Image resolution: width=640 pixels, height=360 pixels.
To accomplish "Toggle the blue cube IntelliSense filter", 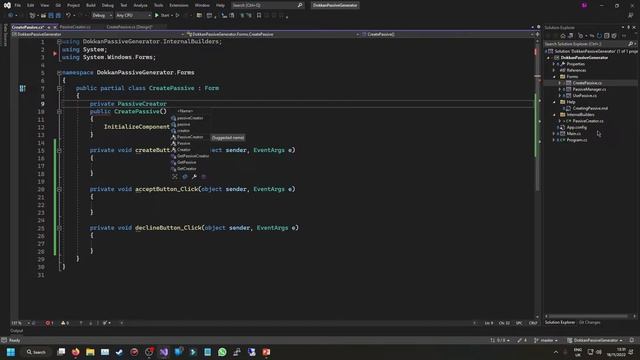I will pyautogui.click(x=184, y=177).
